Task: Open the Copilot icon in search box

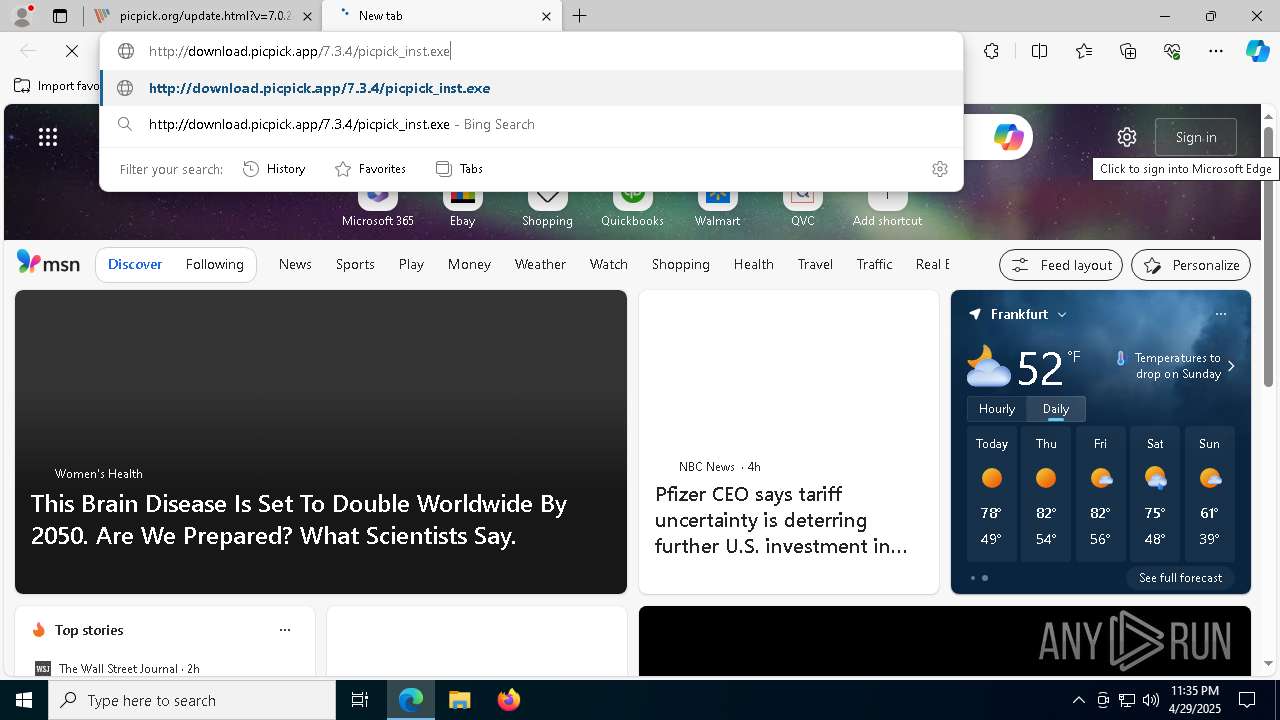Action: [1008, 137]
